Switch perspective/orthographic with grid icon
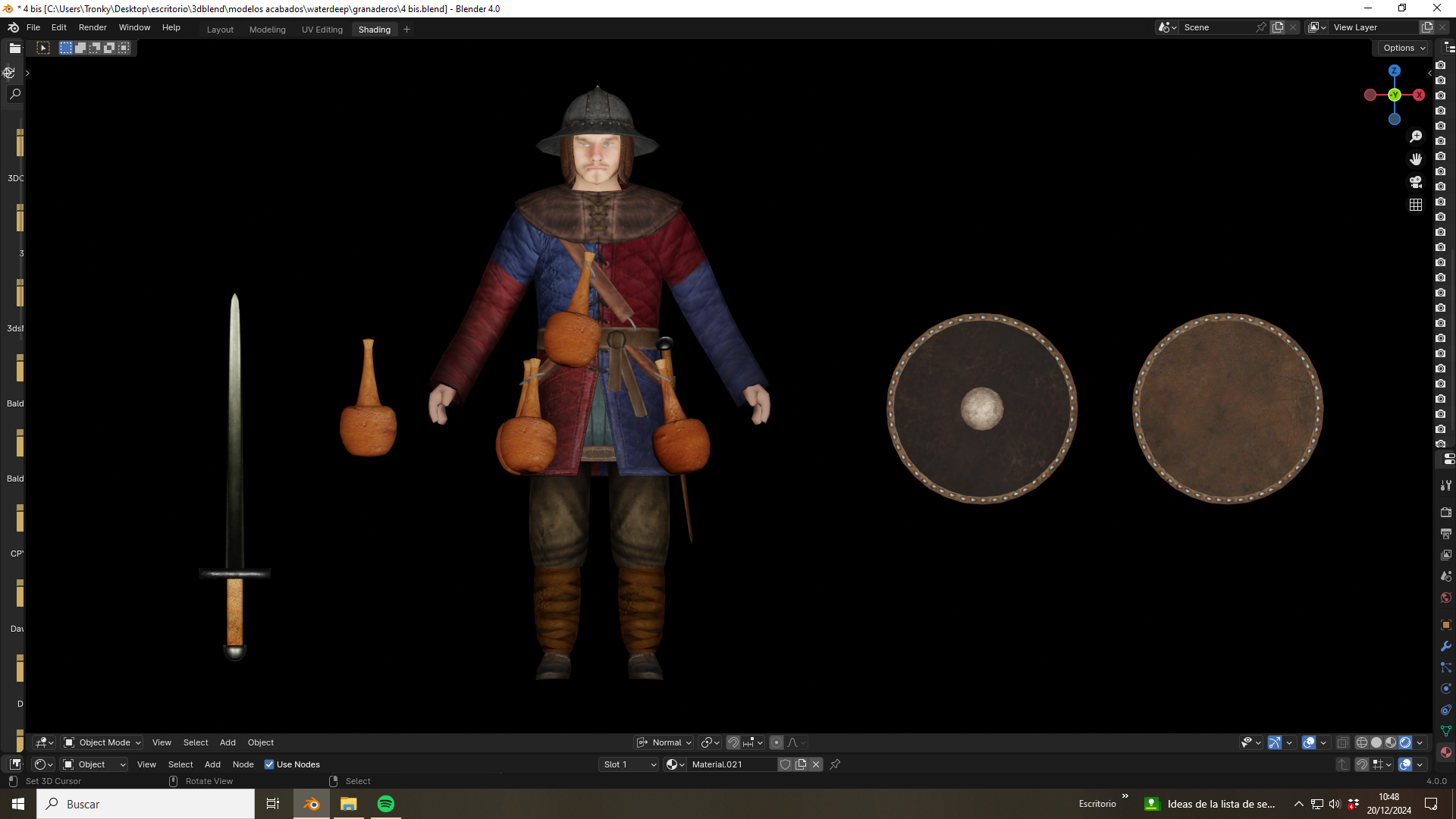Viewport: 1456px width, 819px height. (x=1416, y=205)
